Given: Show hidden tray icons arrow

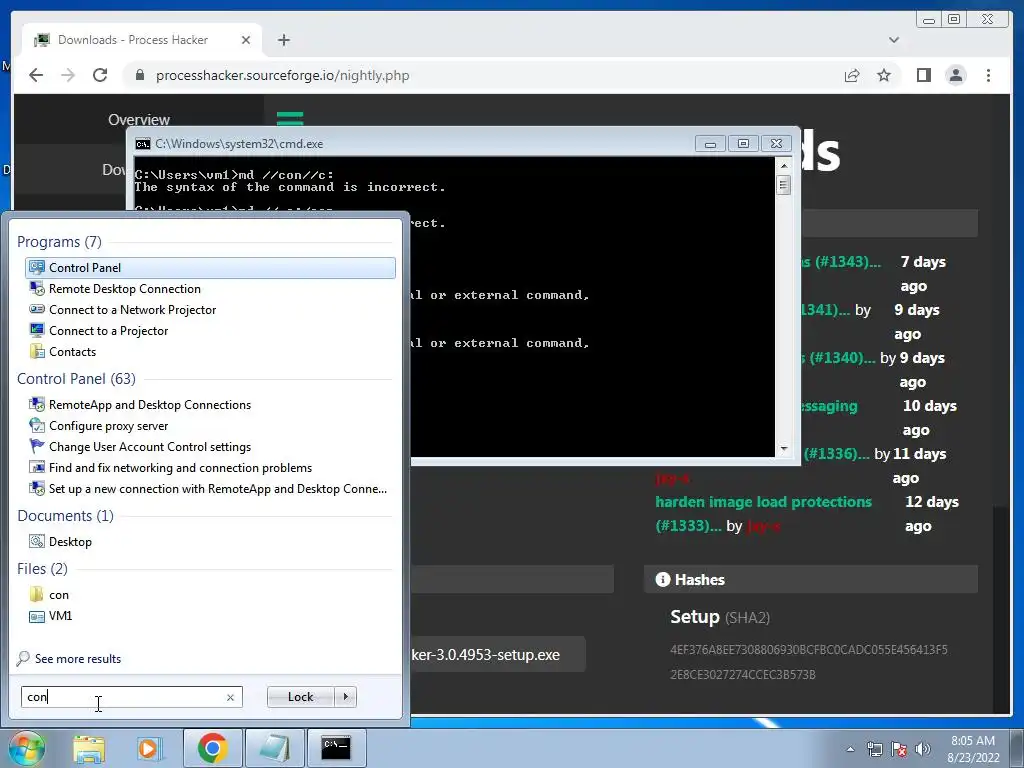Looking at the screenshot, I should click(x=850, y=749).
